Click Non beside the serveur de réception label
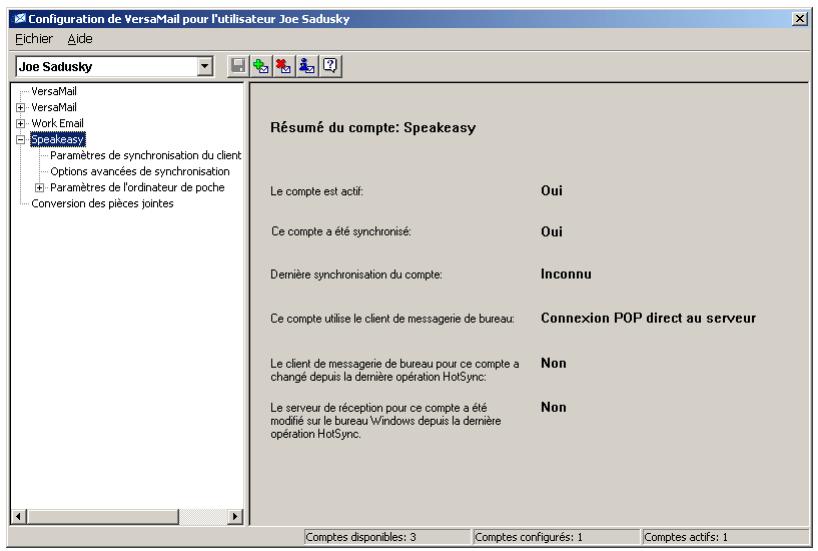Image resolution: width=818 pixels, height=551 pixels. click(x=554, y=407)
